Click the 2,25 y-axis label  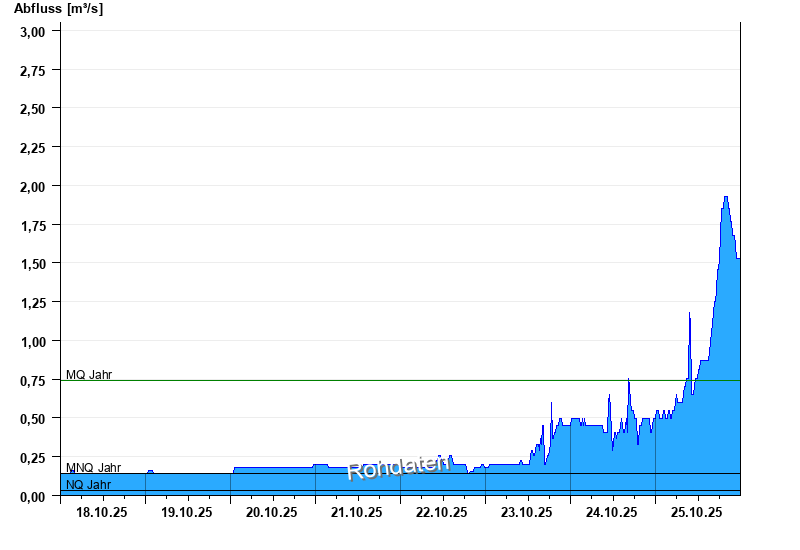pos(33,148)
